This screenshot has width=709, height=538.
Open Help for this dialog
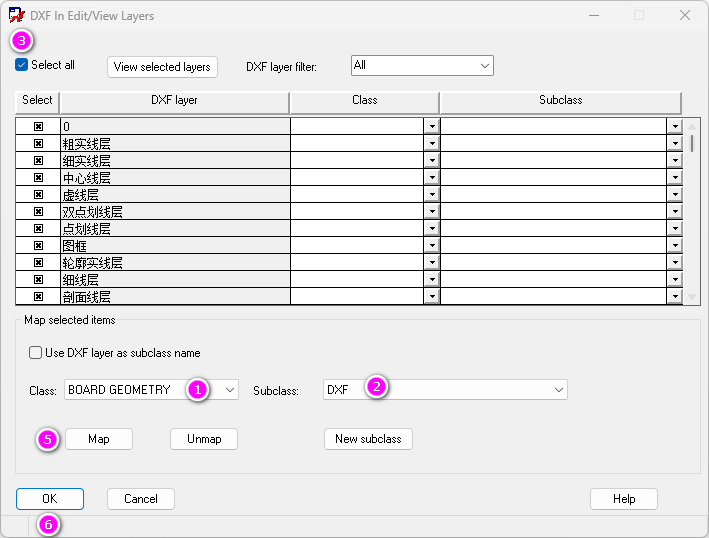(x=624, y=499)
